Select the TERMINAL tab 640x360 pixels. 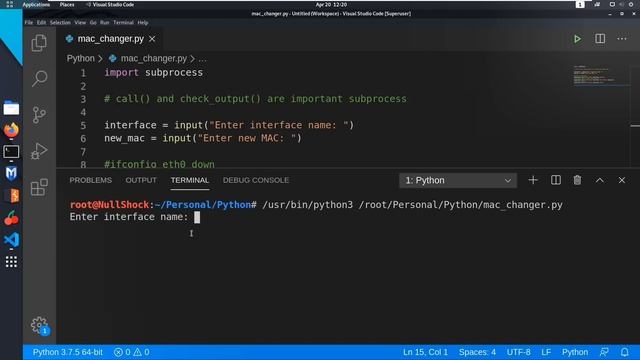click(190, 180)
